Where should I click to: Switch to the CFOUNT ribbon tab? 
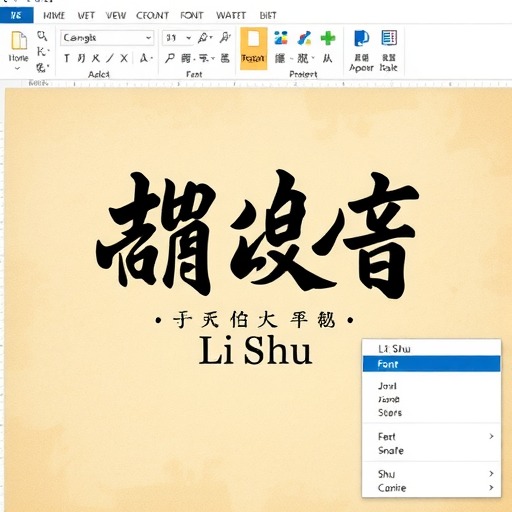pyautogui.click(x=152, y=15)
